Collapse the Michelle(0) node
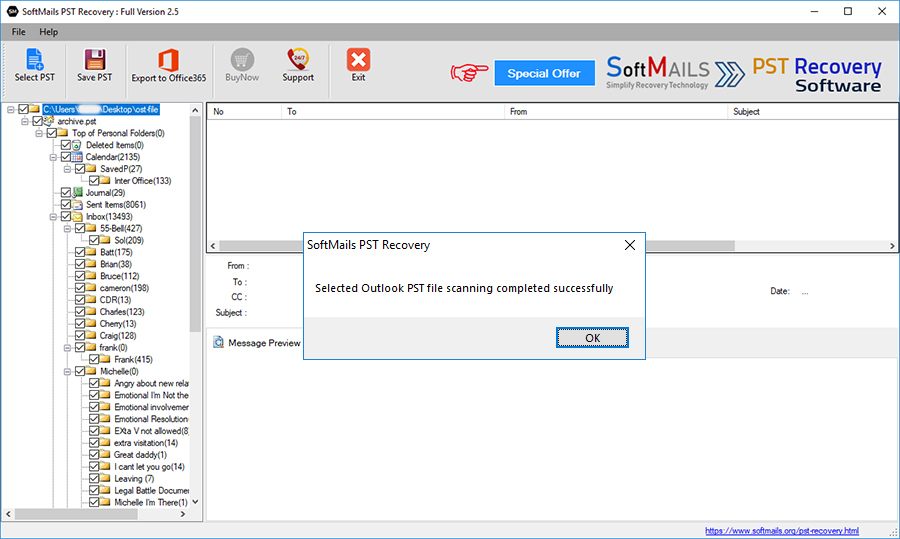Screen dimensions: 900x539 (67, 371)
